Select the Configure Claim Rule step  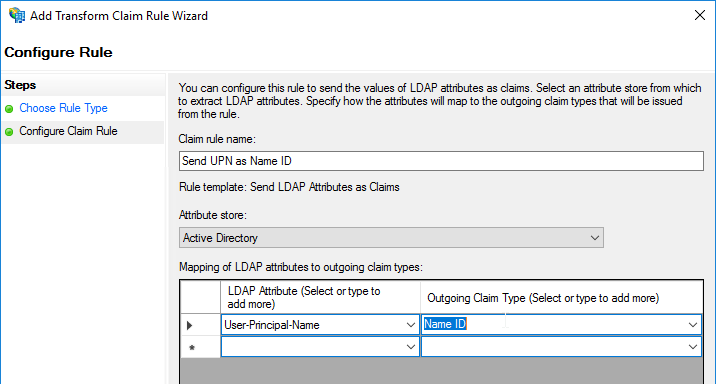pyautogui.click(x=68, y=131)
